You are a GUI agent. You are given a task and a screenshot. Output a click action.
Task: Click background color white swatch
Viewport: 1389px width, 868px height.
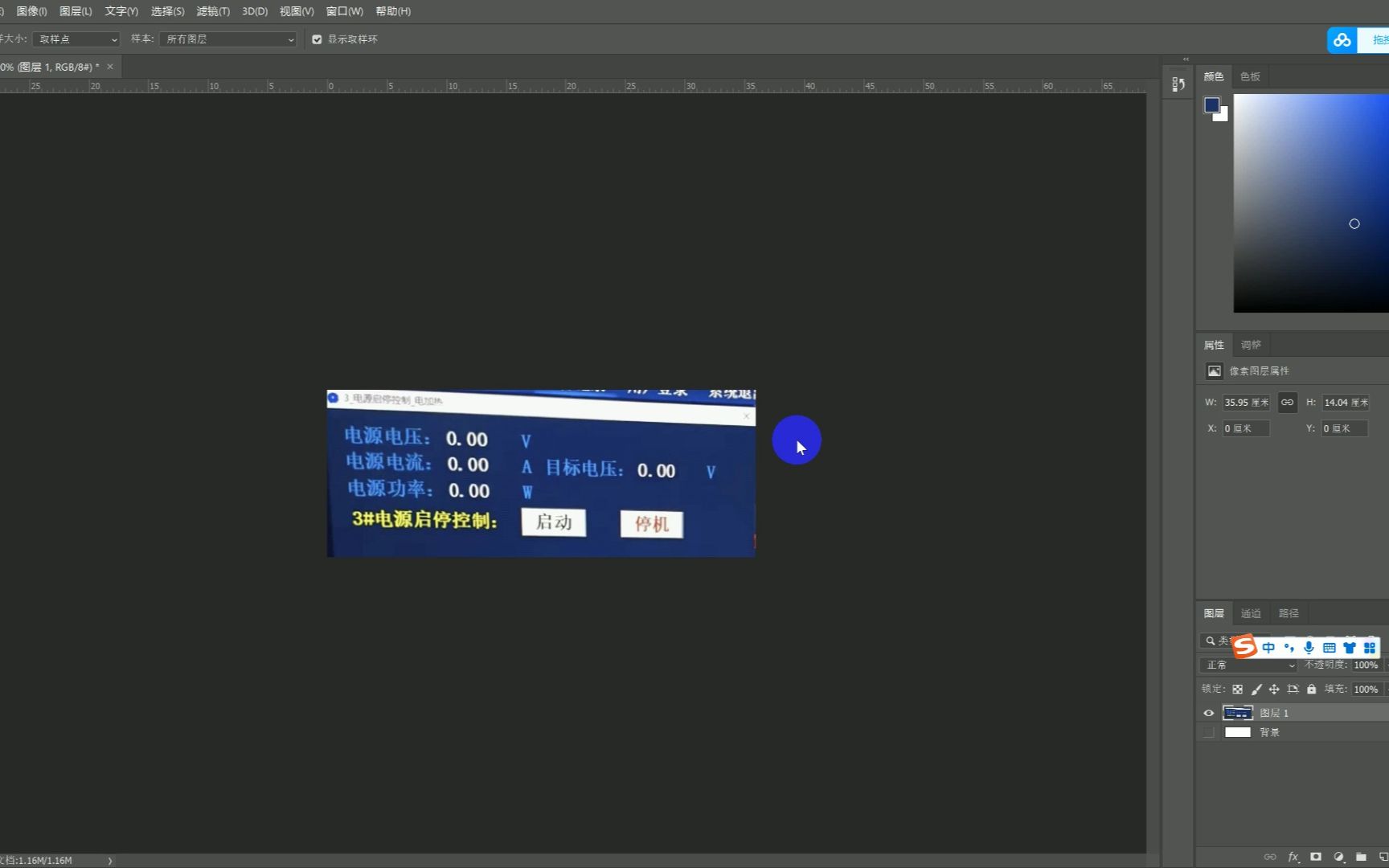[1223, 117]
